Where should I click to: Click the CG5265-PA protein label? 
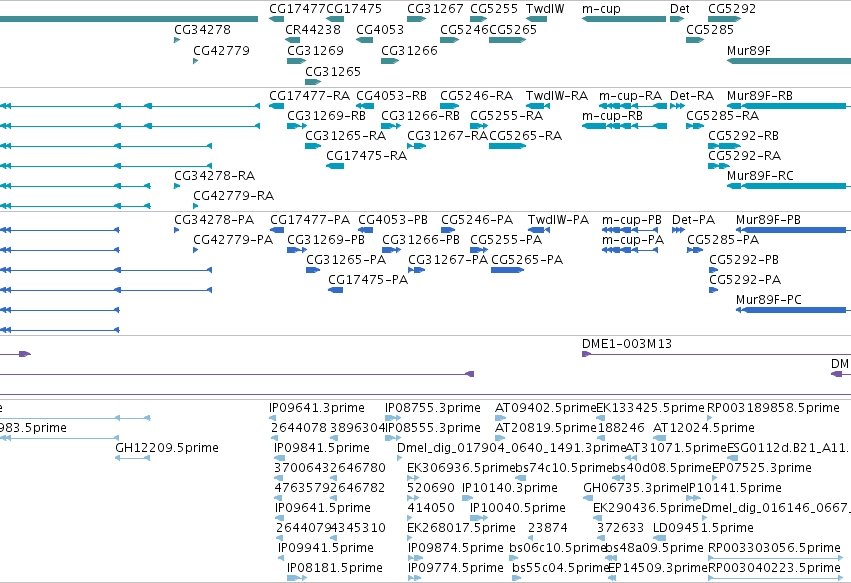(x=527, y=260)
